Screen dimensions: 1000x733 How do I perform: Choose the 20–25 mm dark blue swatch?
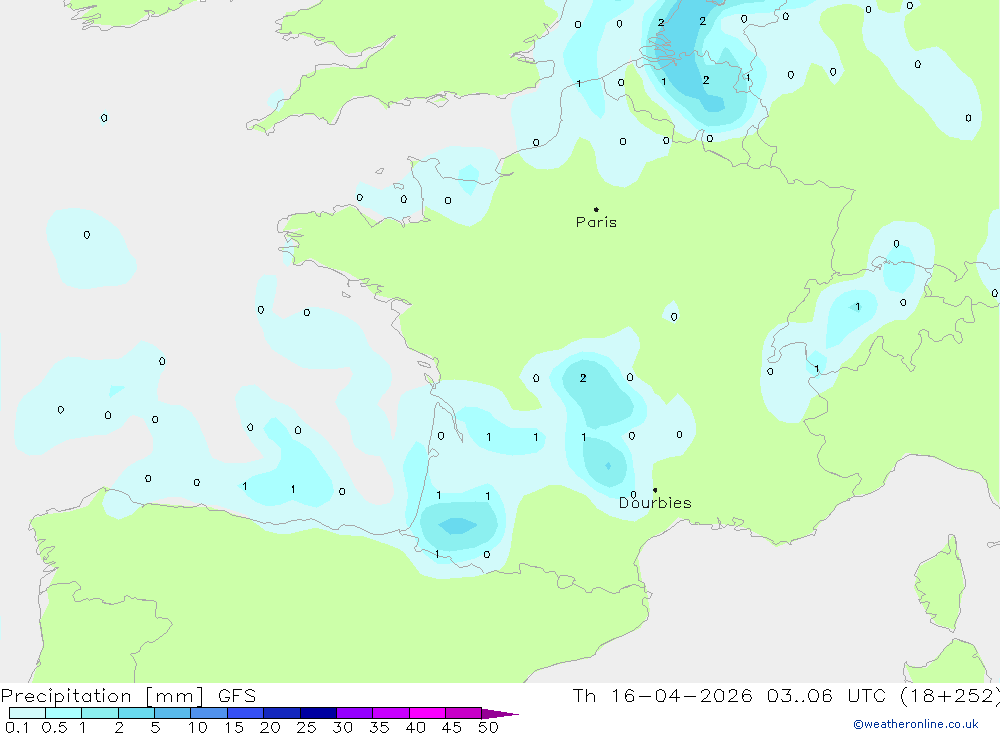282,713
